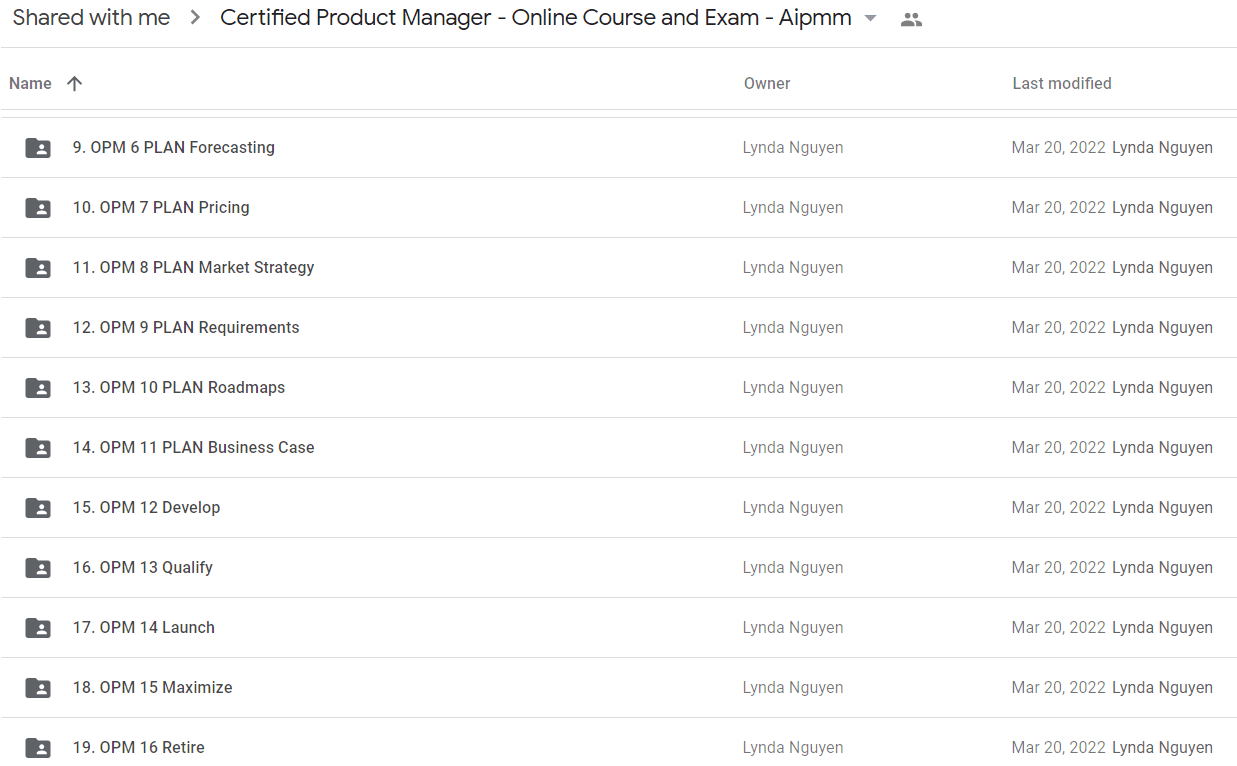Toggle the Name sort direction arrow
Image resolution: width=1237 pixels, height=766 pixels.
(x=74, y=84)
